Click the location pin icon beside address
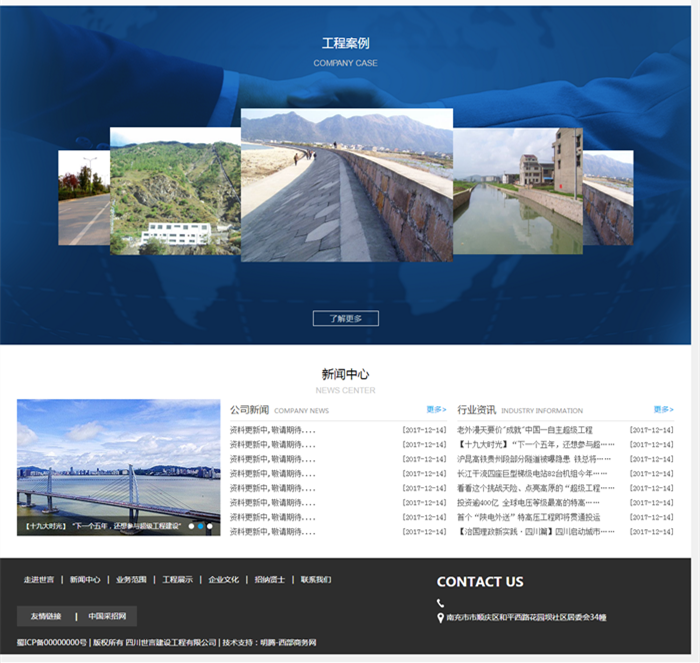 (441, 618)
